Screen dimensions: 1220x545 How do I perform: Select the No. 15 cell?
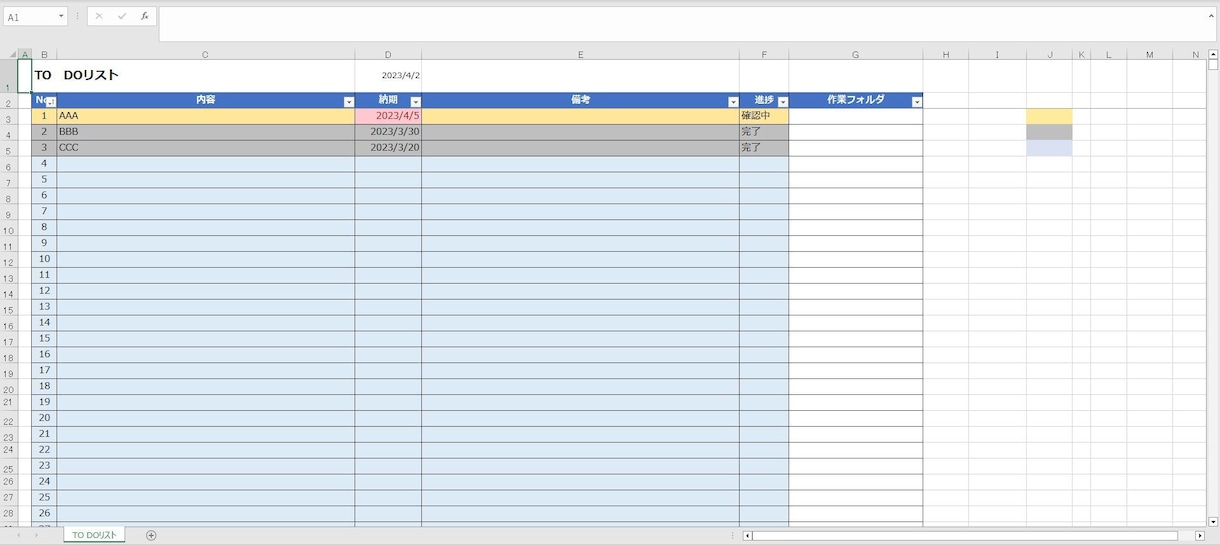[x=44, y=339]
